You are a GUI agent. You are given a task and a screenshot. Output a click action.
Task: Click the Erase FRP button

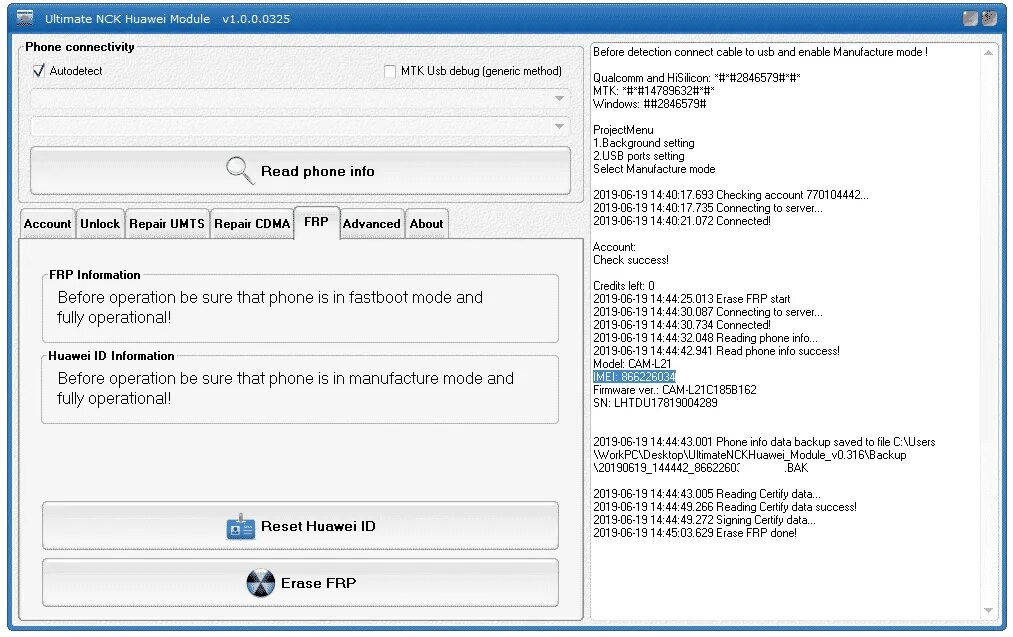[x=300, y=583]
